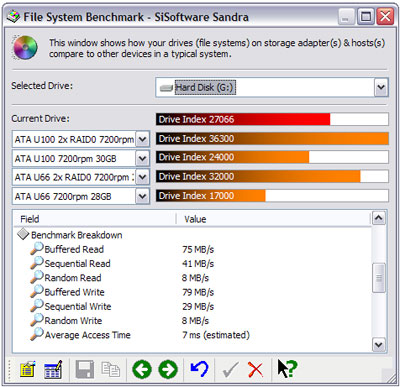
Task: Click the Current Drive: label
Action: click(41, 119)
